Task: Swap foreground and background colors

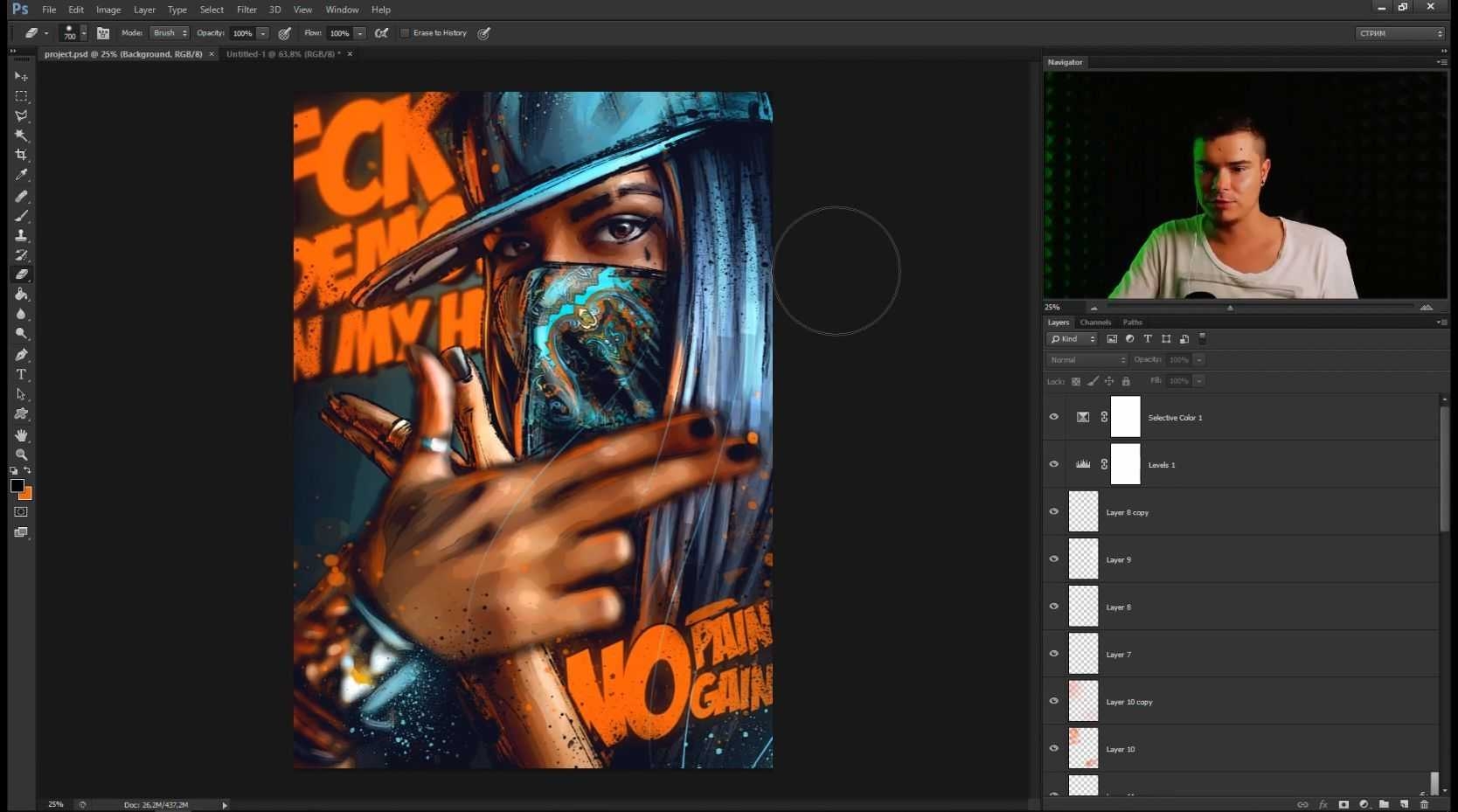Action: click(28, 470)
